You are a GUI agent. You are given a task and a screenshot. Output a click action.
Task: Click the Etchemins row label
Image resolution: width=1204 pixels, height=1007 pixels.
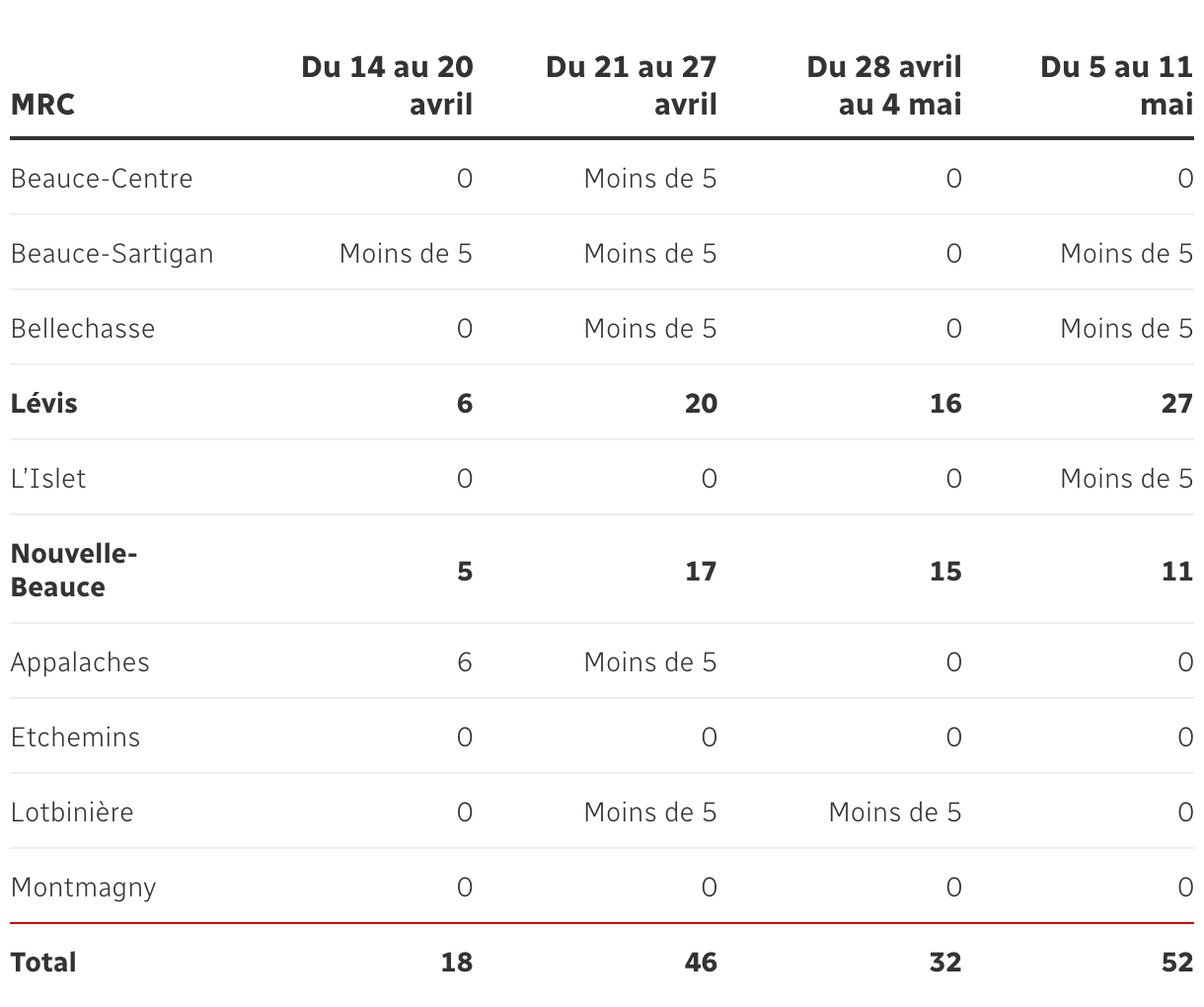(x=76, y=737)
